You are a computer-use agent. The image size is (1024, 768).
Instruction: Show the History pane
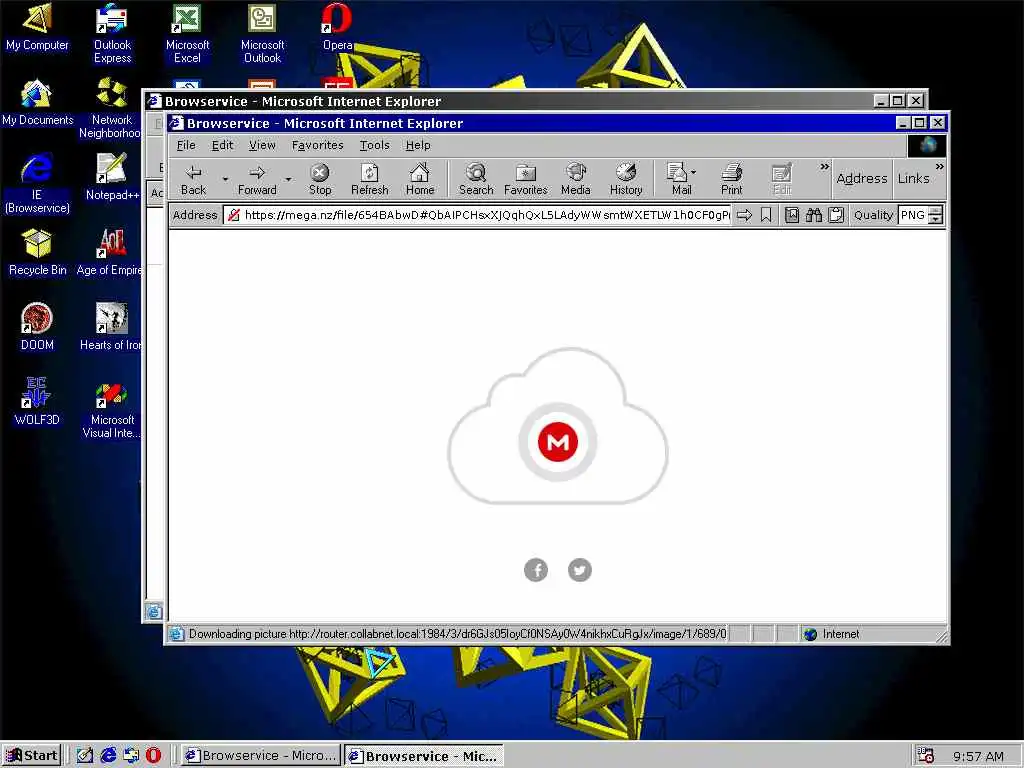pos(626,180)
